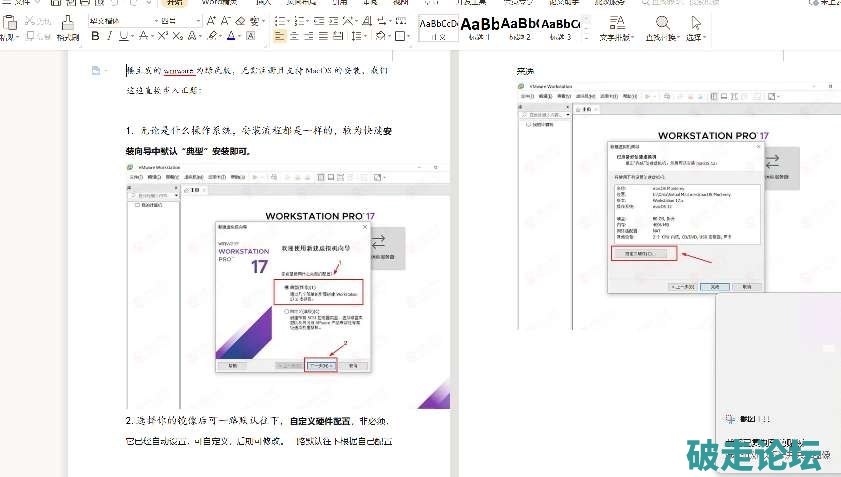
Task: Switch to the highlighted Home ribbon tab
Action: 175,3
